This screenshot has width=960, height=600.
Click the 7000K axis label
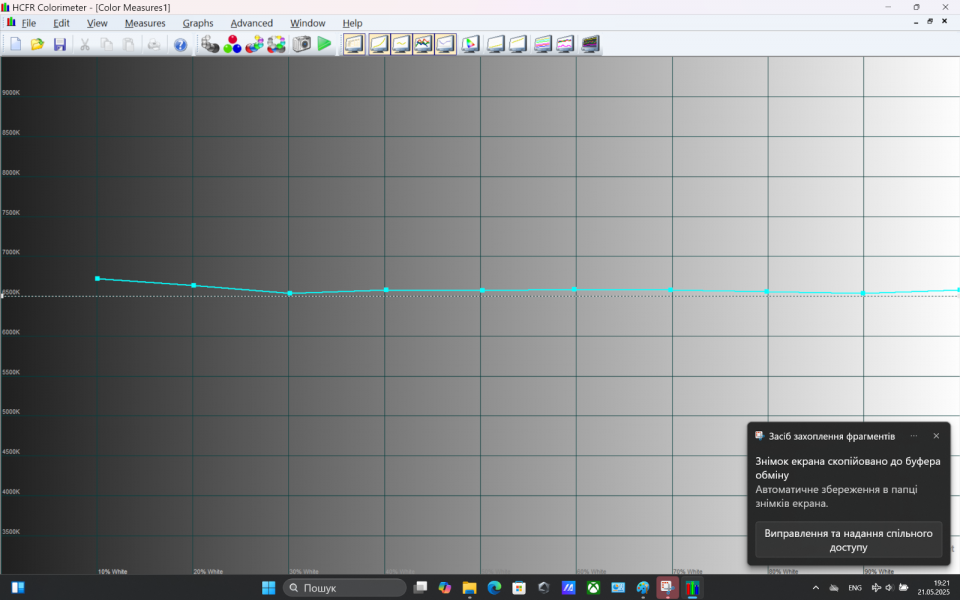(11, 252)
